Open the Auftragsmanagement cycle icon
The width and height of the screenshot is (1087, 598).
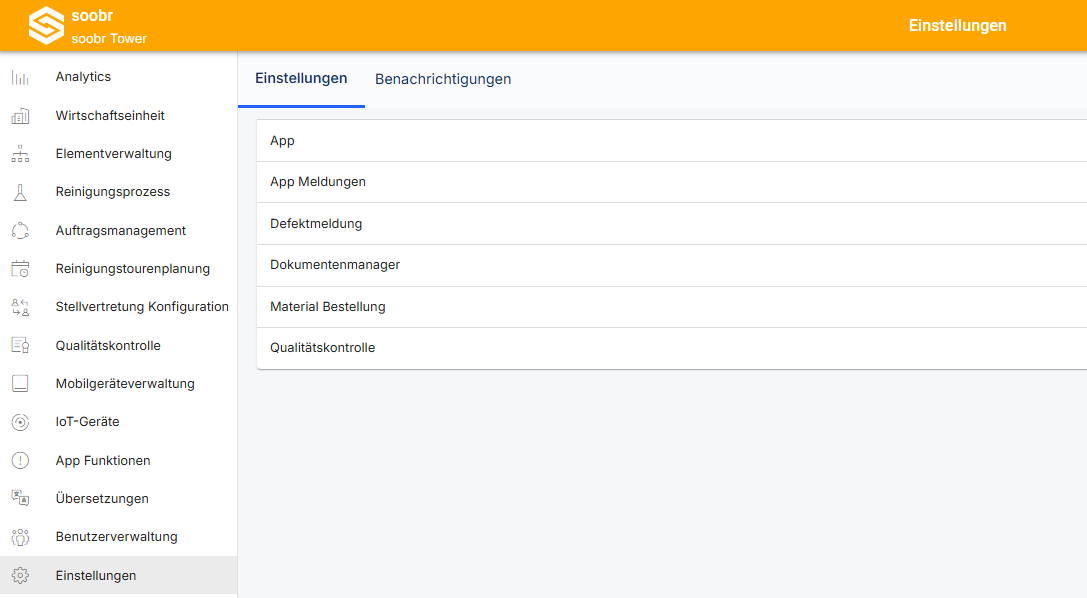(20, 231)
